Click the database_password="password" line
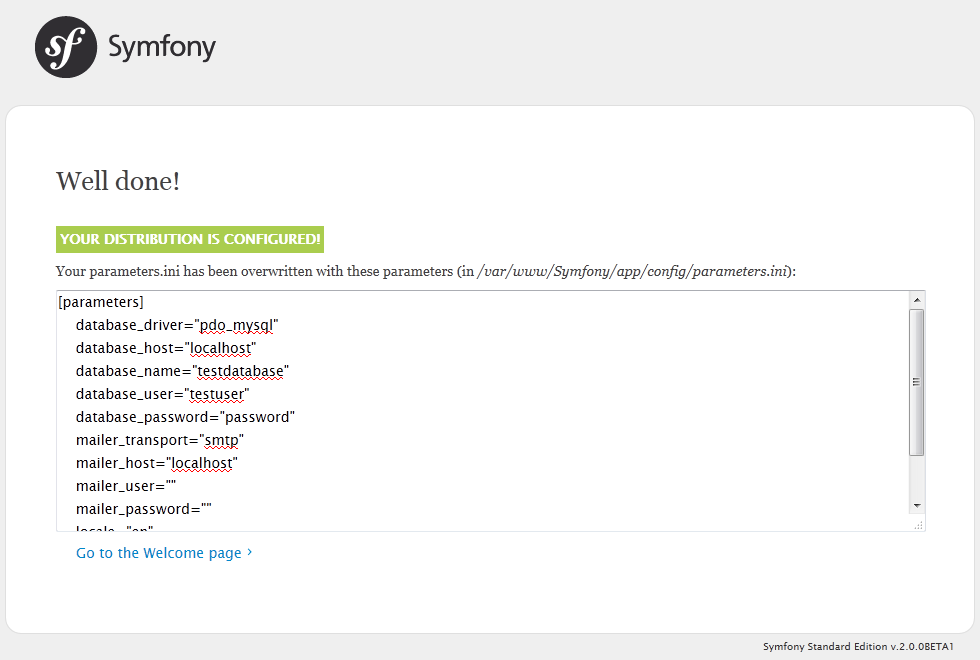Screen dimensions: 980x660 tap(185, 418)
